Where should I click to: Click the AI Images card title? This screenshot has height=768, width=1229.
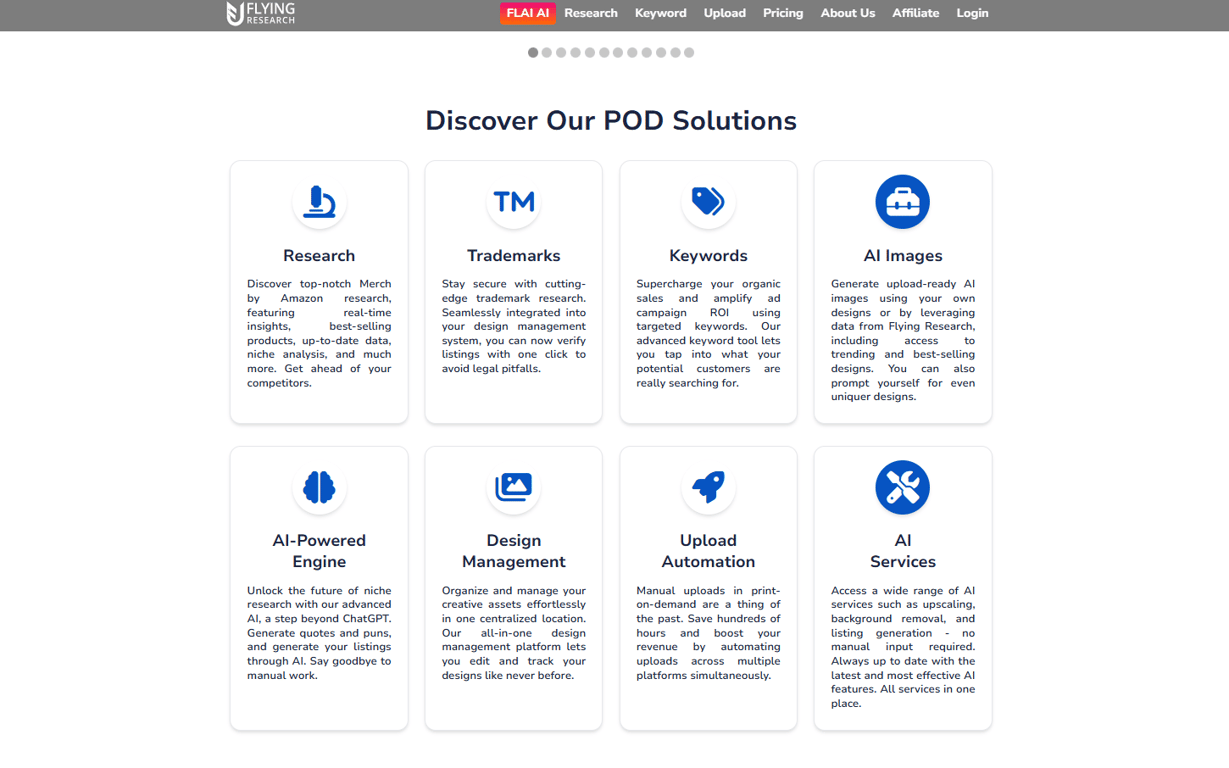pos(903,255)
